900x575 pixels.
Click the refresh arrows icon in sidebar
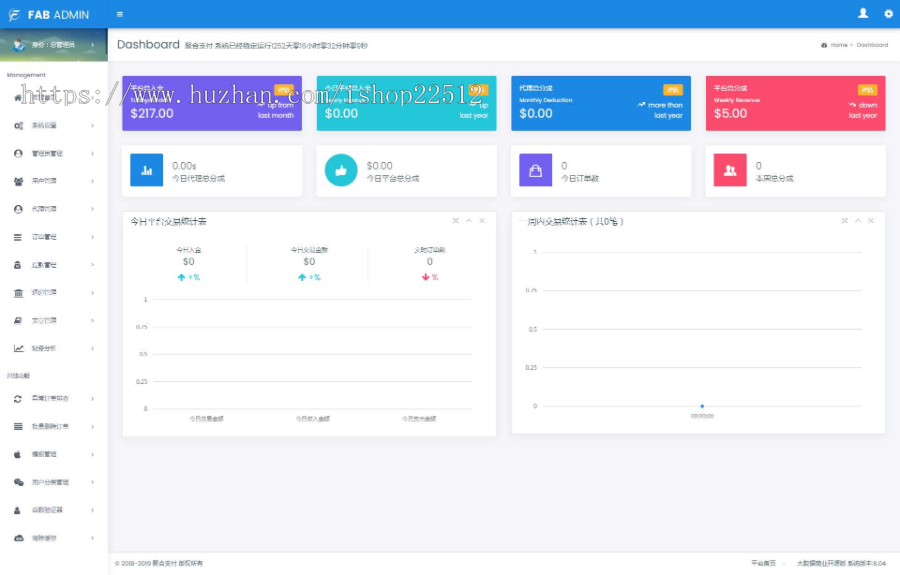point(18,399)
